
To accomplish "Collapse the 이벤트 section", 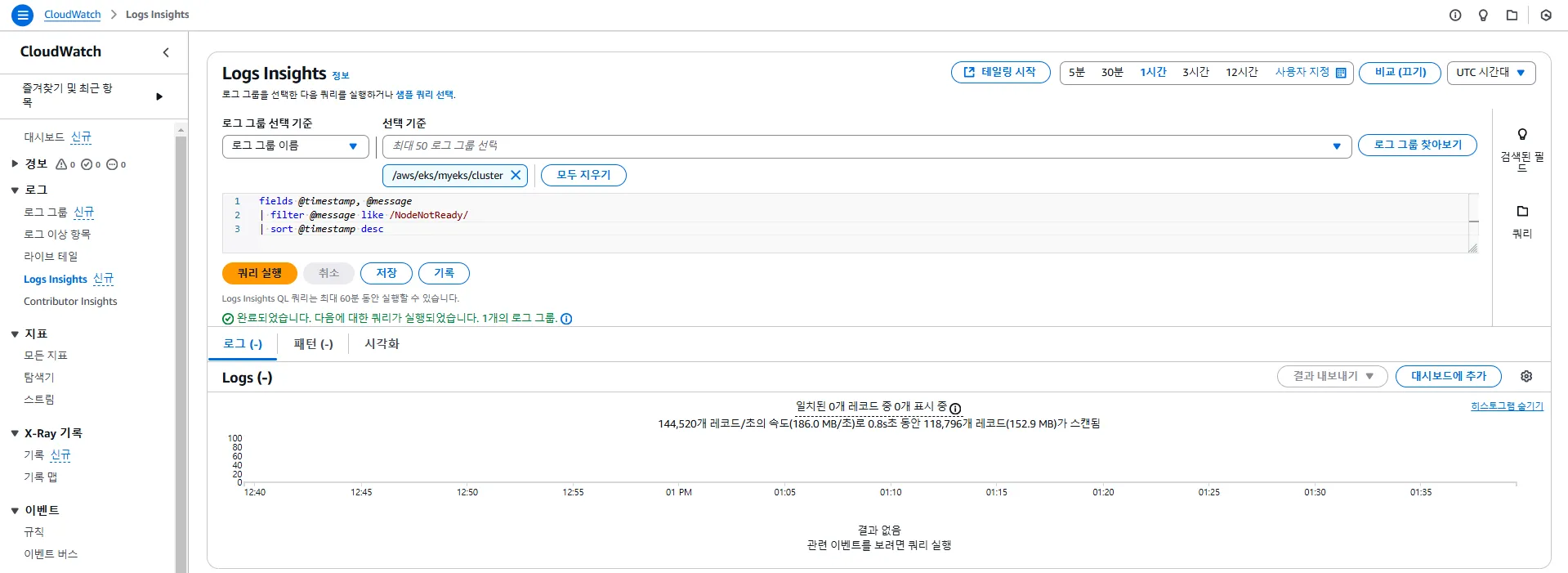I will [x=15, y=510].
